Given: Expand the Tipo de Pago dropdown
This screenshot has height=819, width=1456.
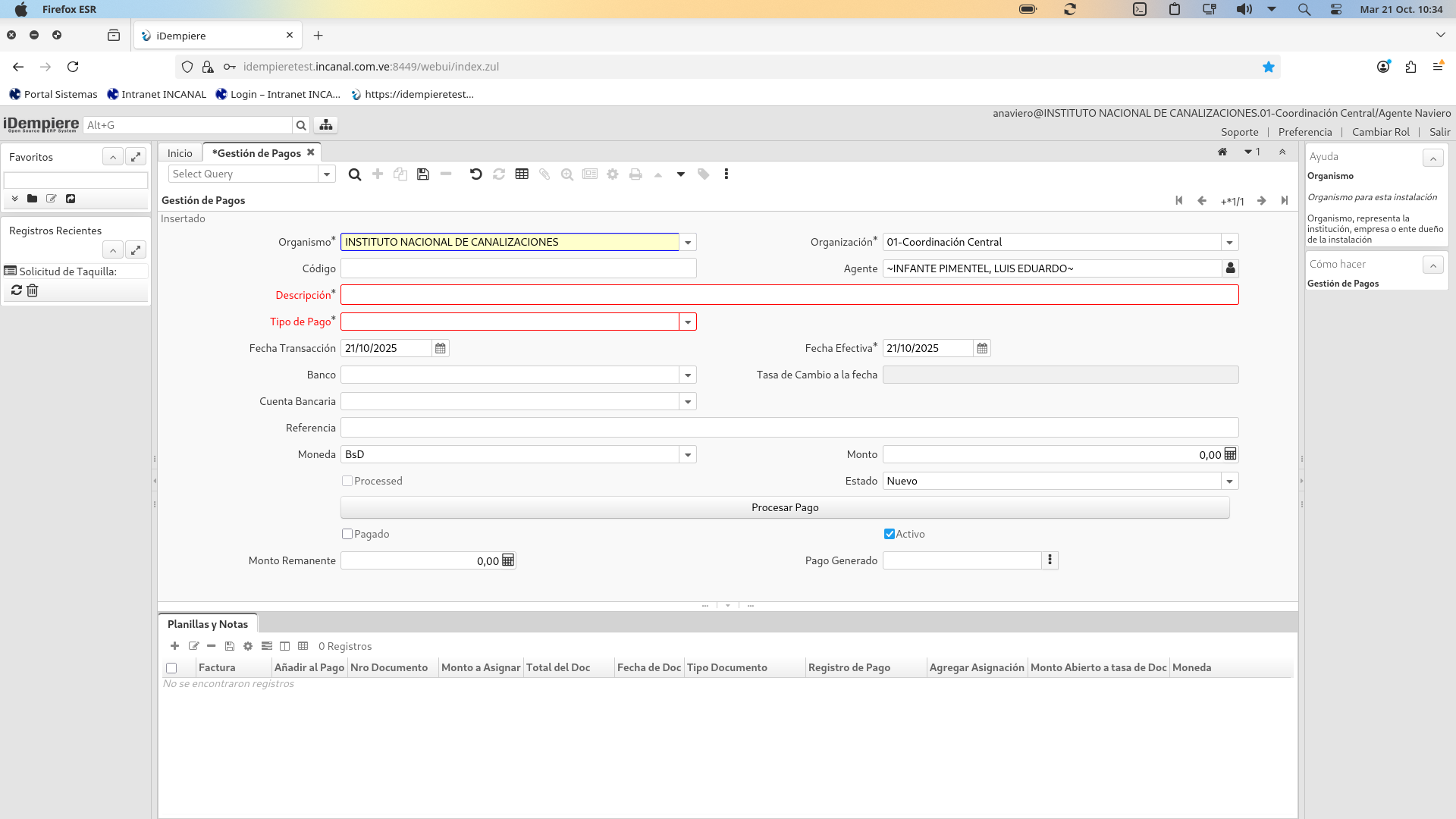Looking at the screenshot, I should 688,322.
